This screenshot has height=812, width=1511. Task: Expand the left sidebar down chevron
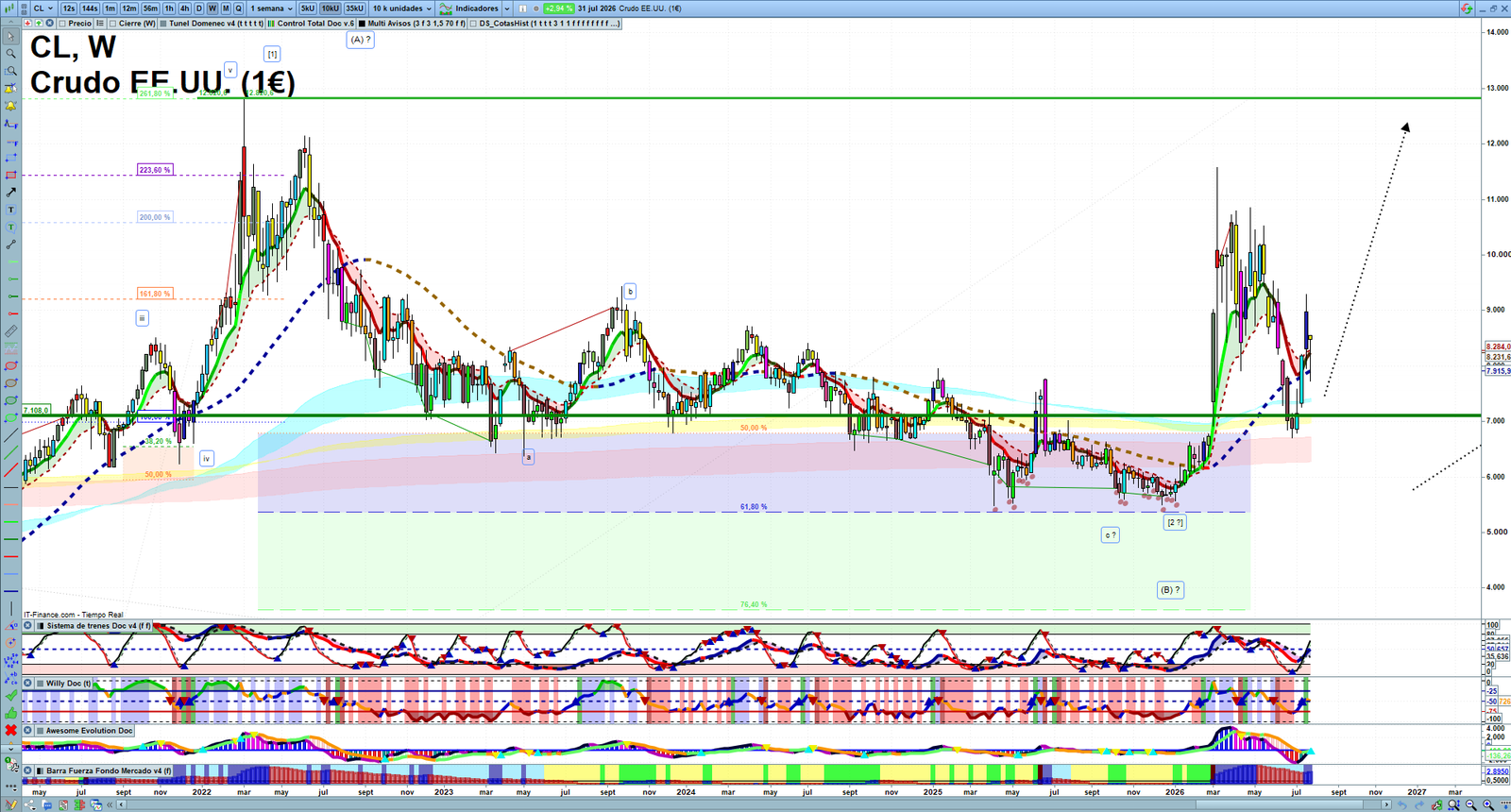pos(11,749)
